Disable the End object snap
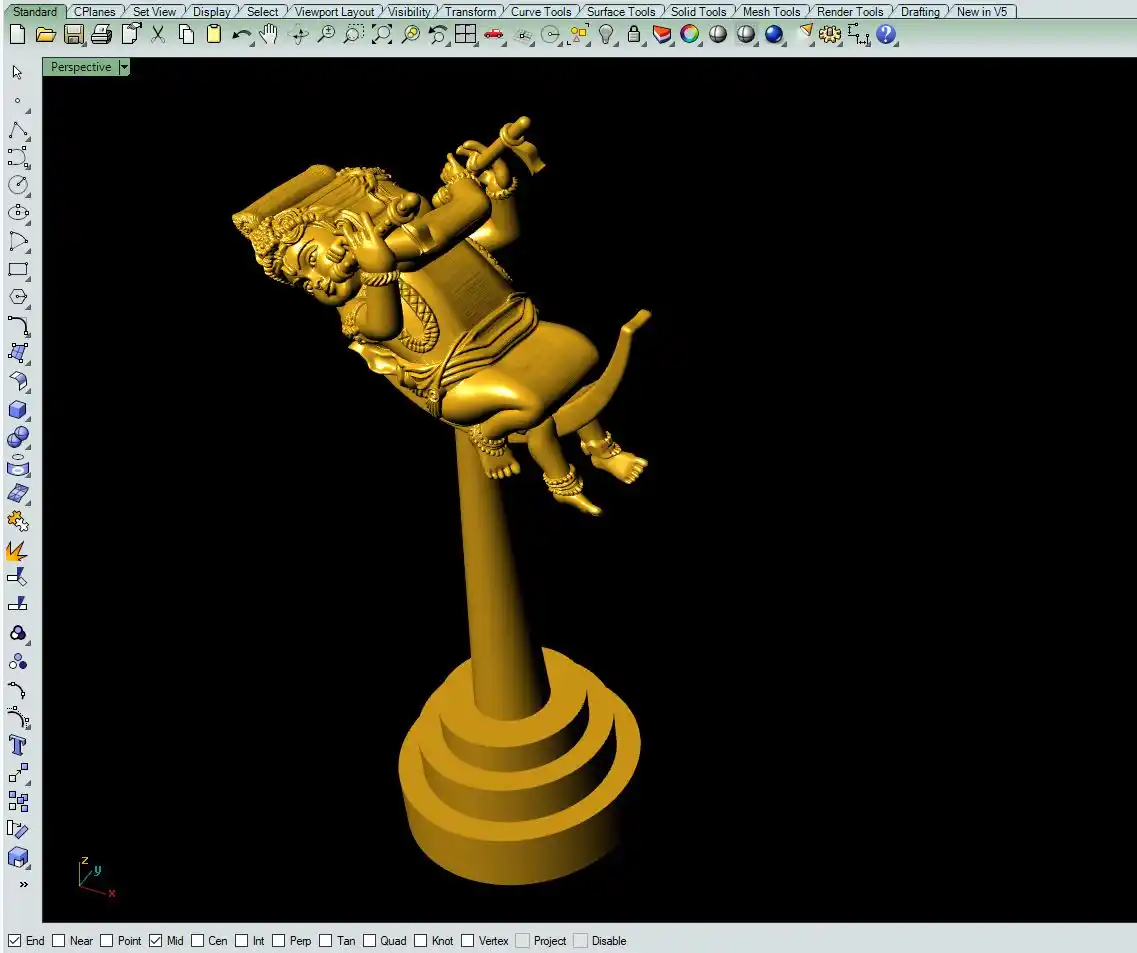This screenshot has height=953, width=1137. pos(15,941)
